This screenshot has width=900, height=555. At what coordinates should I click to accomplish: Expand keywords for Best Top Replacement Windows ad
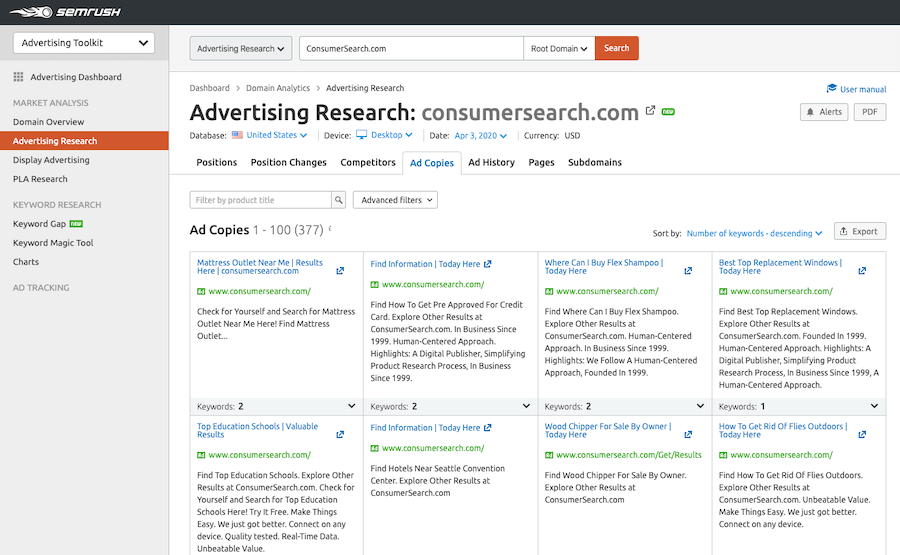coord(874,406)
